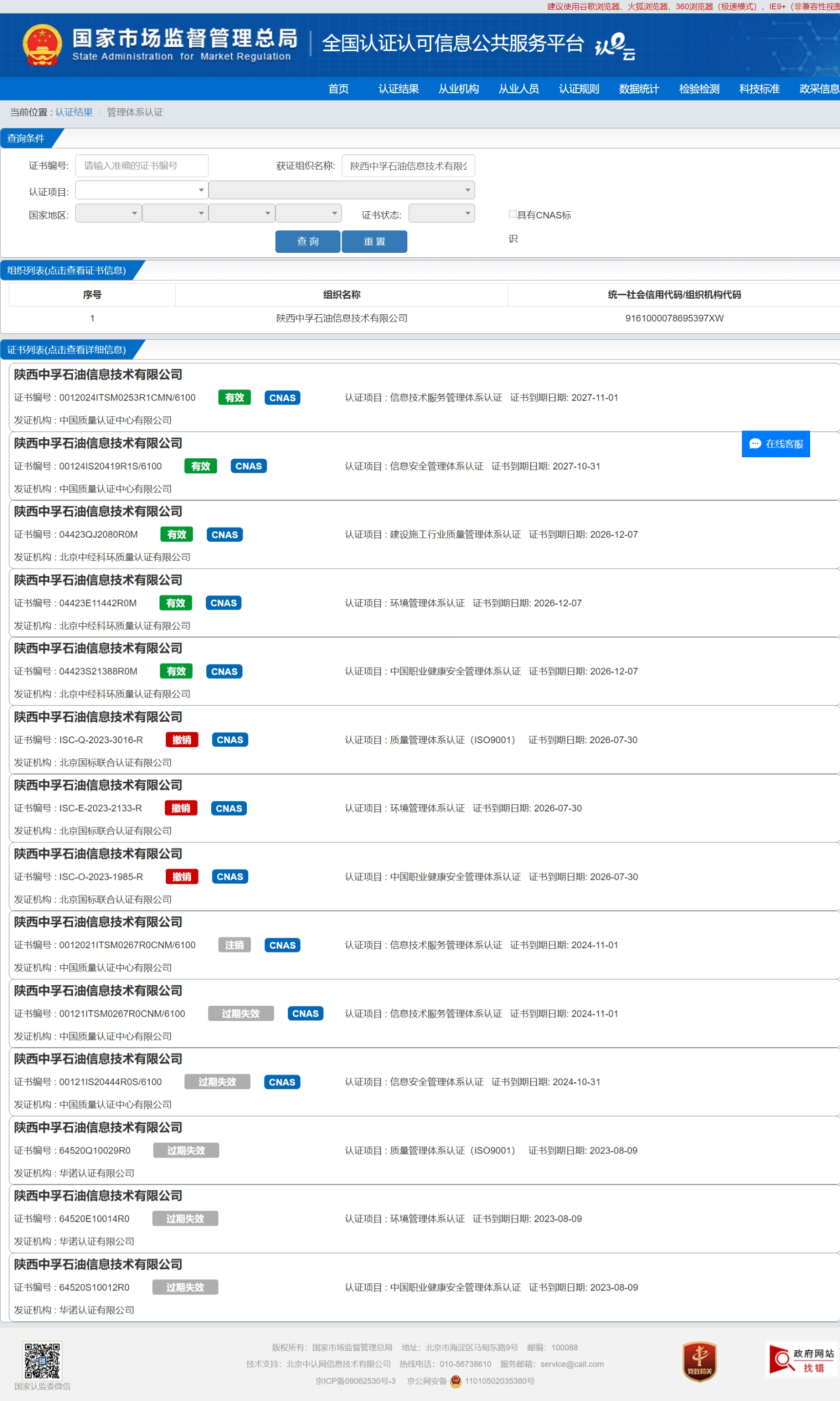Click CNAS badge for ISC-E-2023-2133-R
The width and height of the screenshot is (840, 1401).
pyautogui.click(x=229, y=808)
